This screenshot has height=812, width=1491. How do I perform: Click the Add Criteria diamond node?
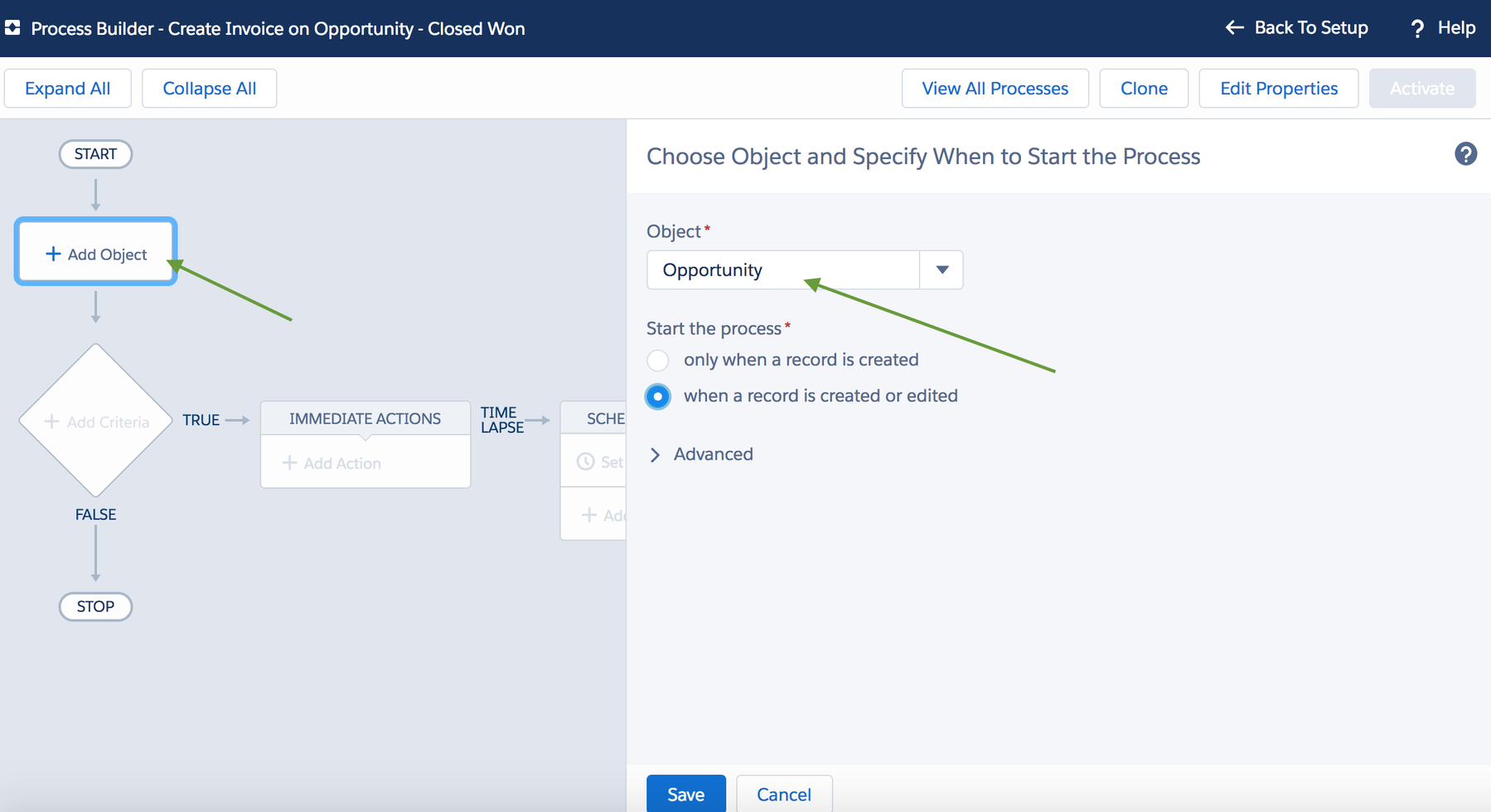coord(95,421)
